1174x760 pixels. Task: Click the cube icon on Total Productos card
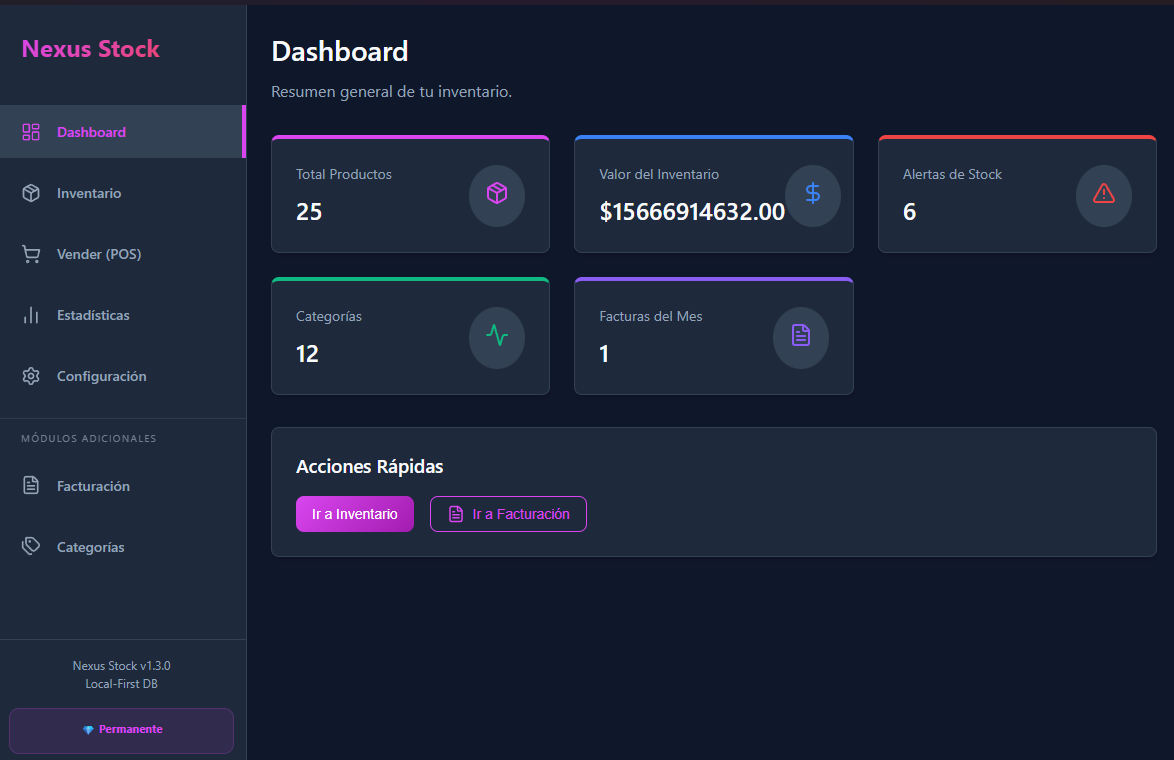click(x=497, y=194)
